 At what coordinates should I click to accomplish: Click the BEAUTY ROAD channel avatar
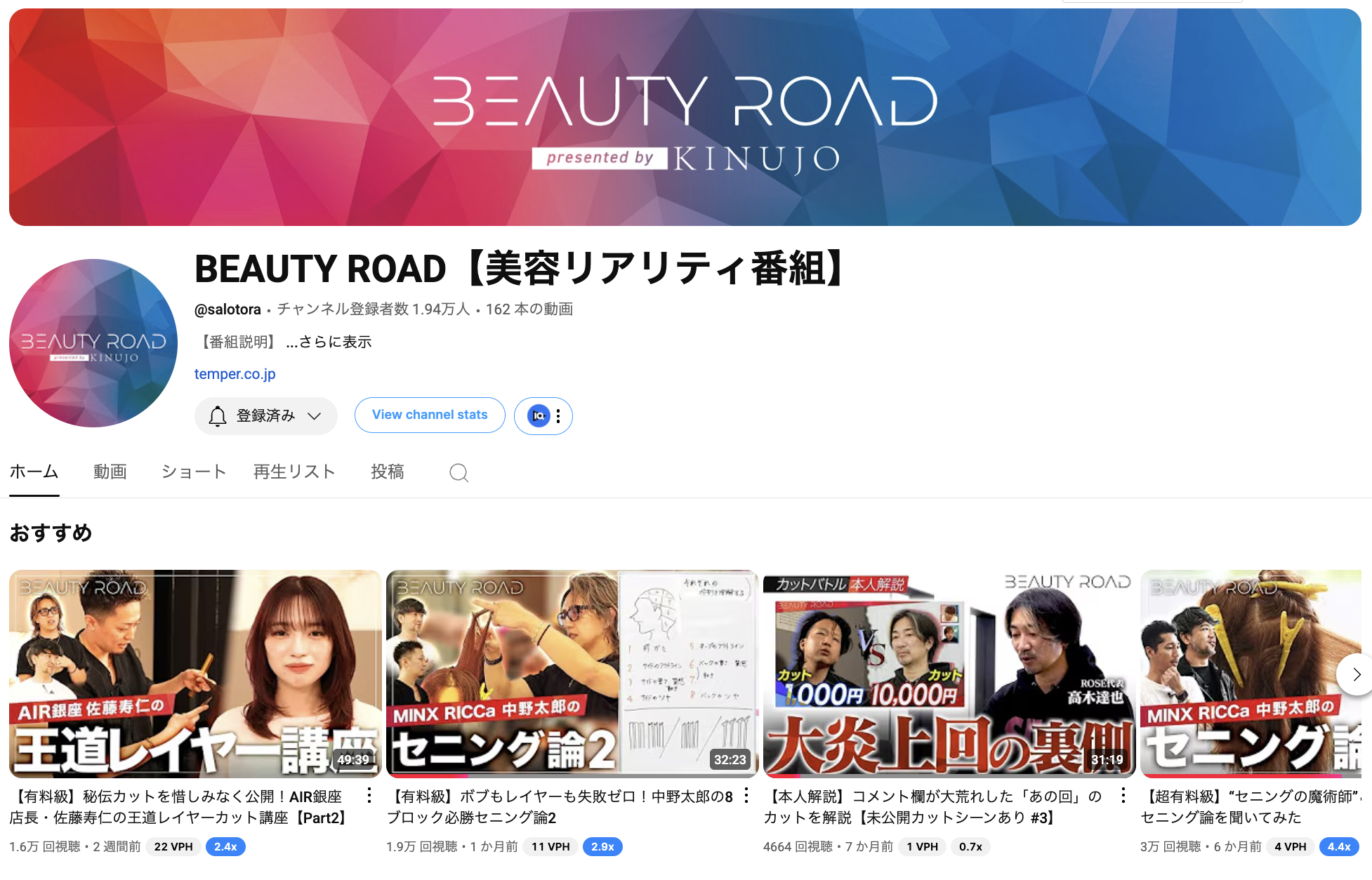coord(93,343)
